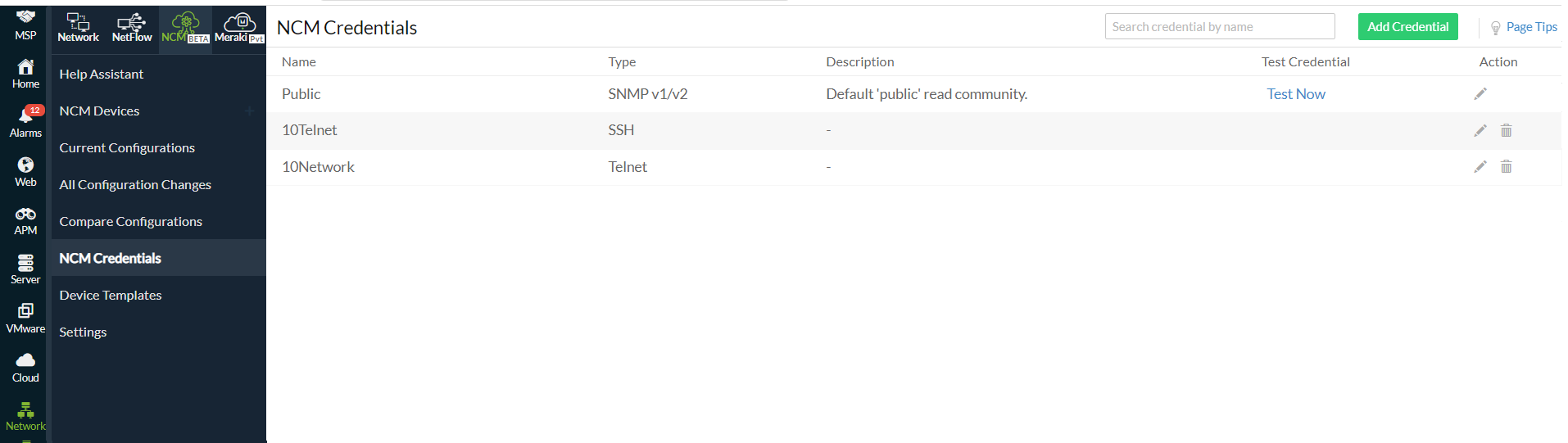The image size is (1568, 443).
Task: Delete the 10Telnet credential
Action: (x=1506, y=130)
